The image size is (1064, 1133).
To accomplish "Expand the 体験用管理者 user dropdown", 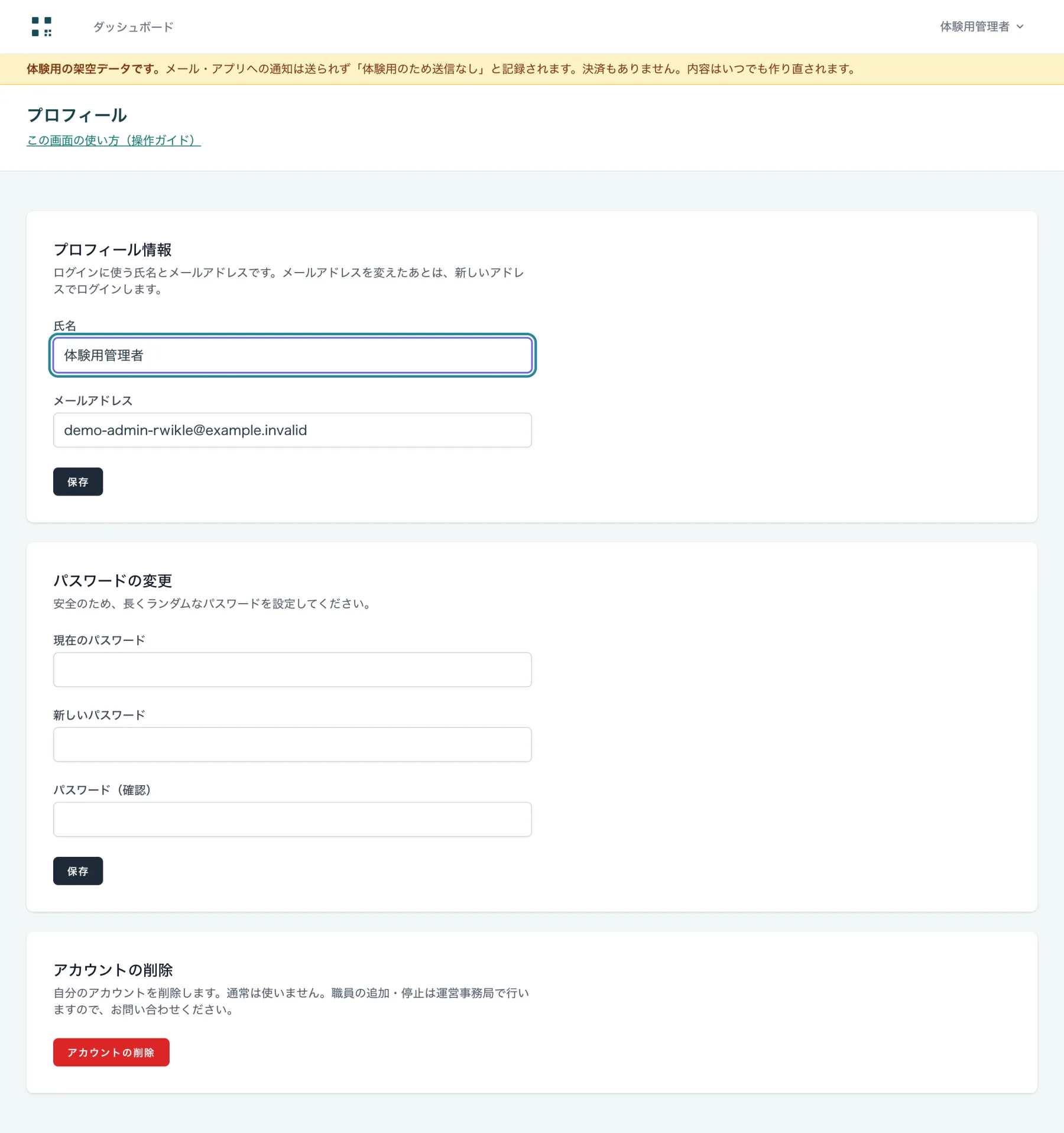I will click(x=981, y=27).
